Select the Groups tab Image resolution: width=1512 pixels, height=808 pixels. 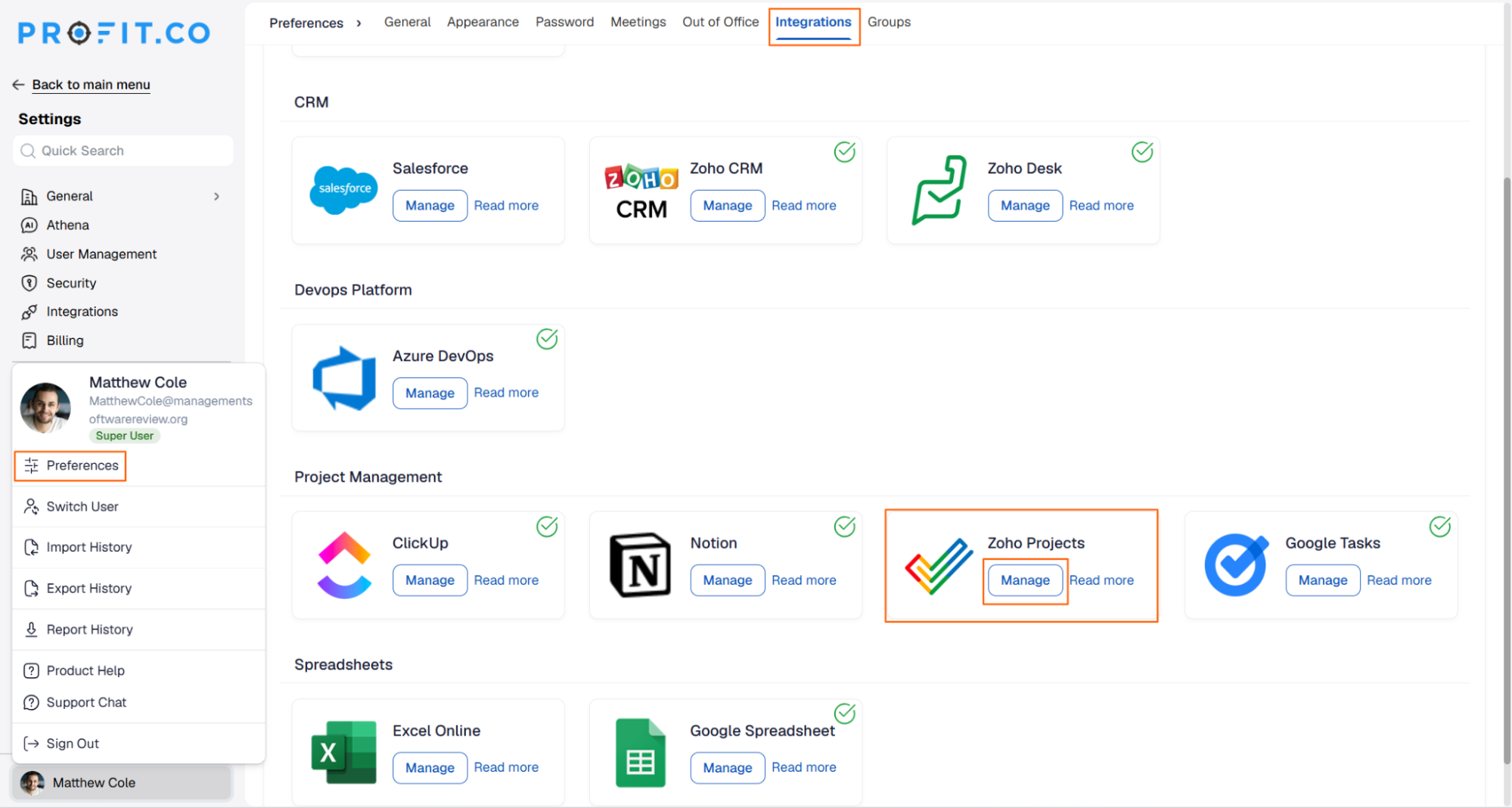(x=889, y=22)
